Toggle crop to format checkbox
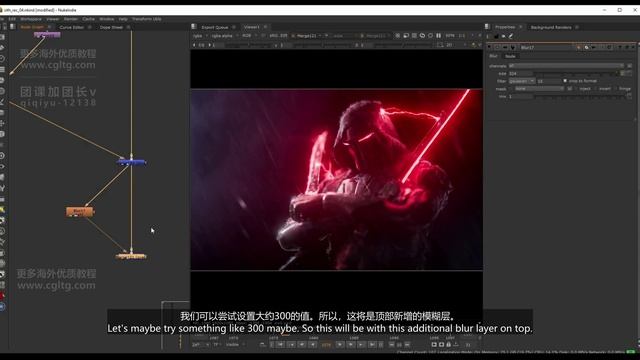 565,81
